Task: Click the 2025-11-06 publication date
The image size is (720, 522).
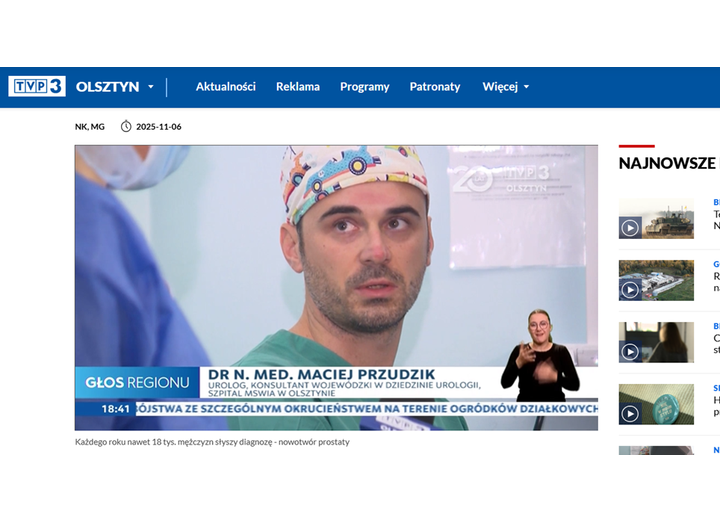Action: point(158,127)
